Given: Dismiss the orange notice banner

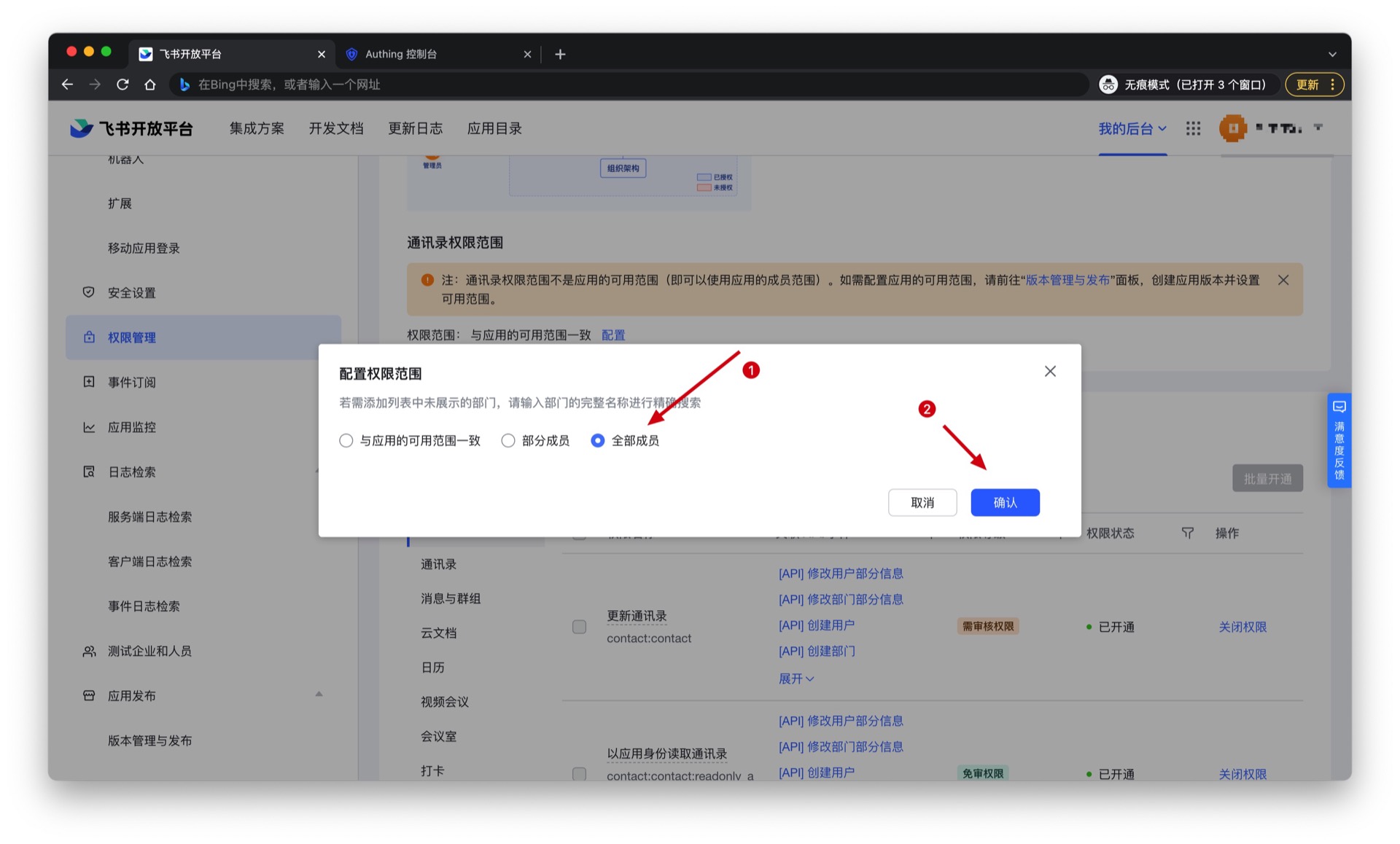Looking at the screenshot, I should (x=1283, y=280).
